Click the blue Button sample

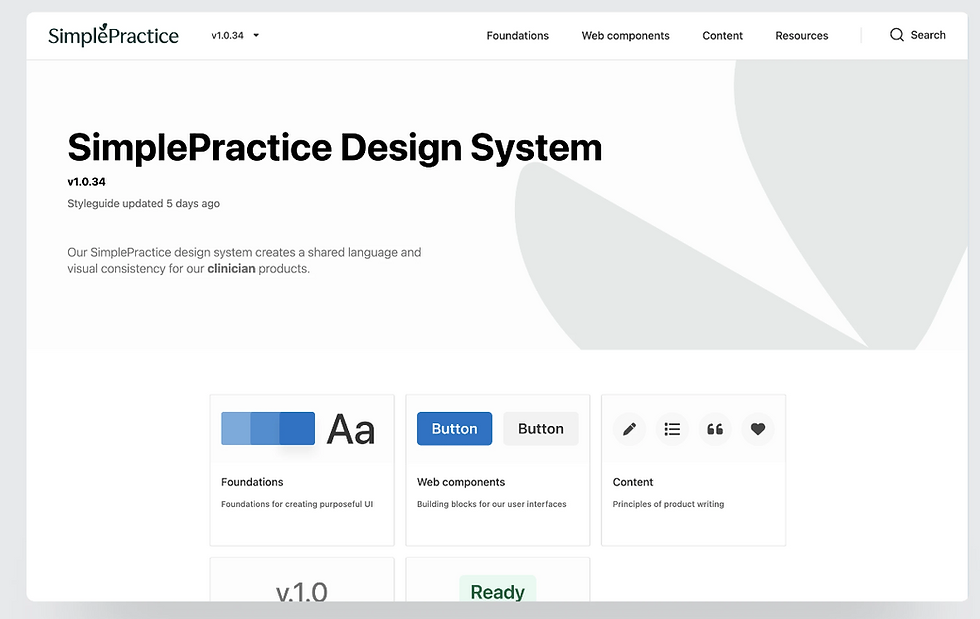[454, 429]
